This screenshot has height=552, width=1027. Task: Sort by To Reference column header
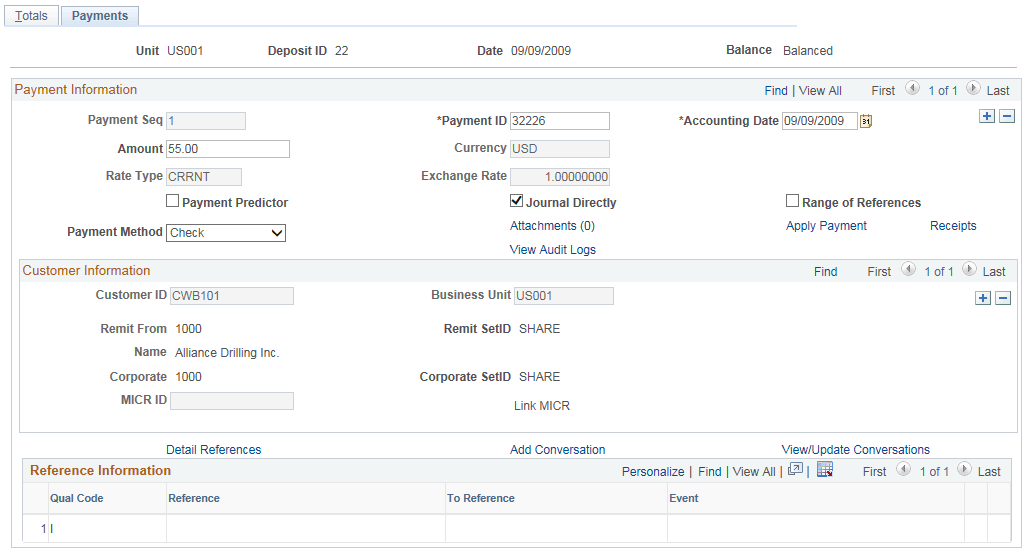pos(481,498)
